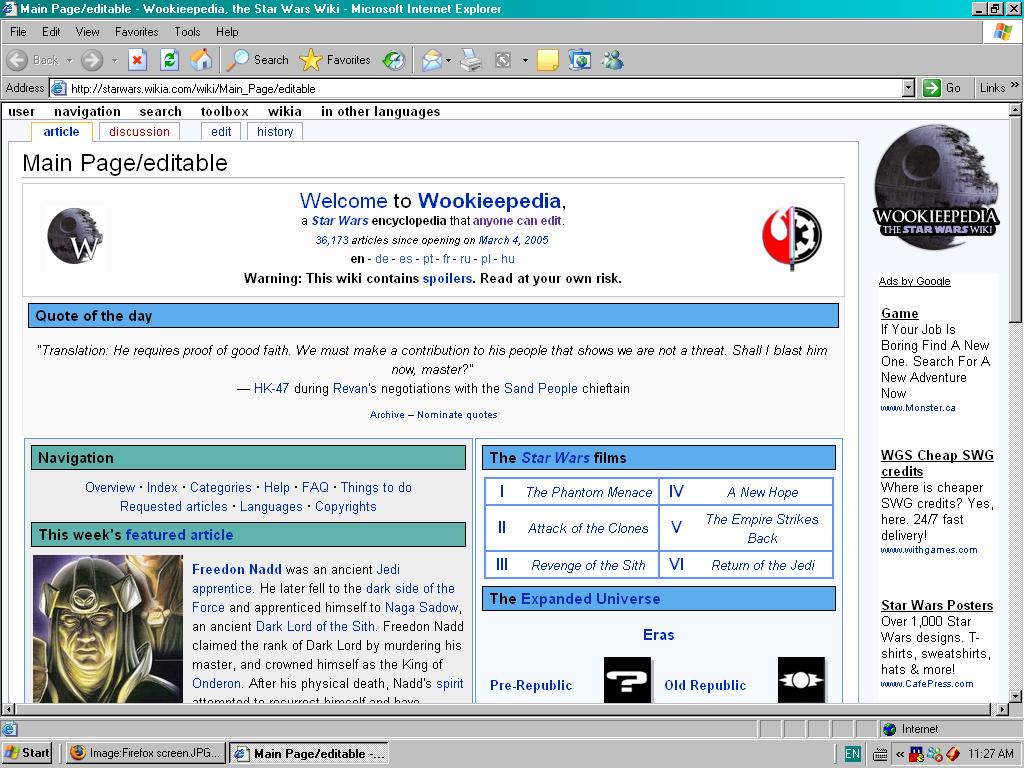Viewport: 1024px width, 768px height.
Task: Select the article tab
Action: pos(61,132)
